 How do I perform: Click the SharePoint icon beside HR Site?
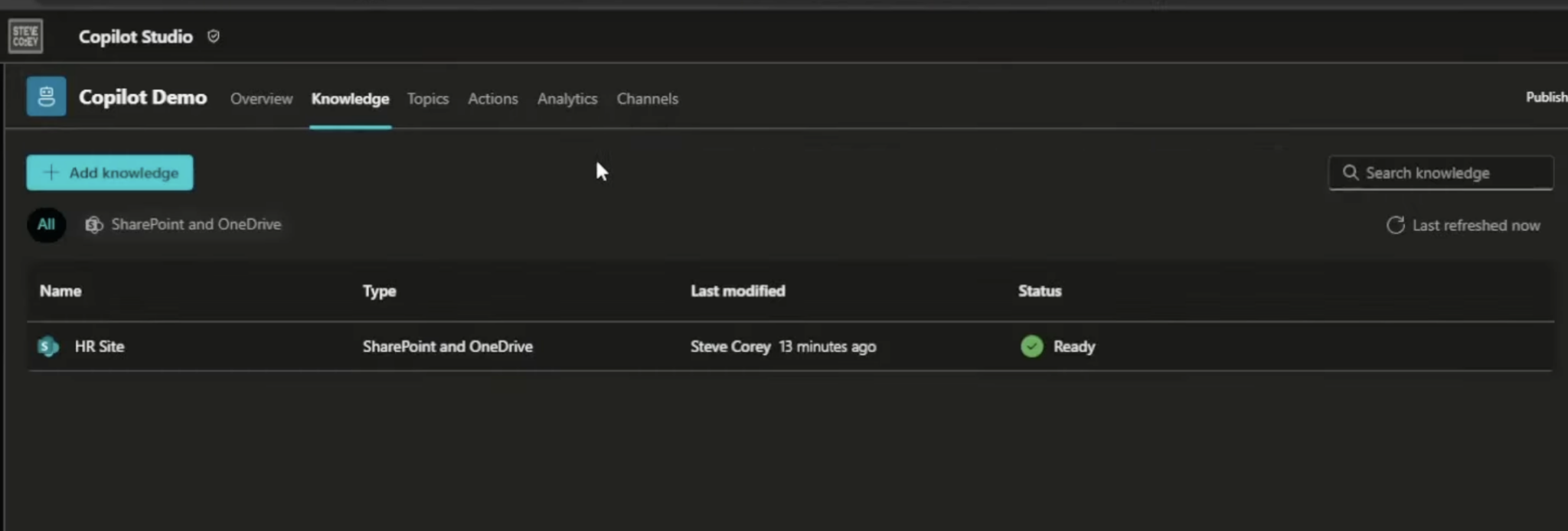[x=48, y=347]
